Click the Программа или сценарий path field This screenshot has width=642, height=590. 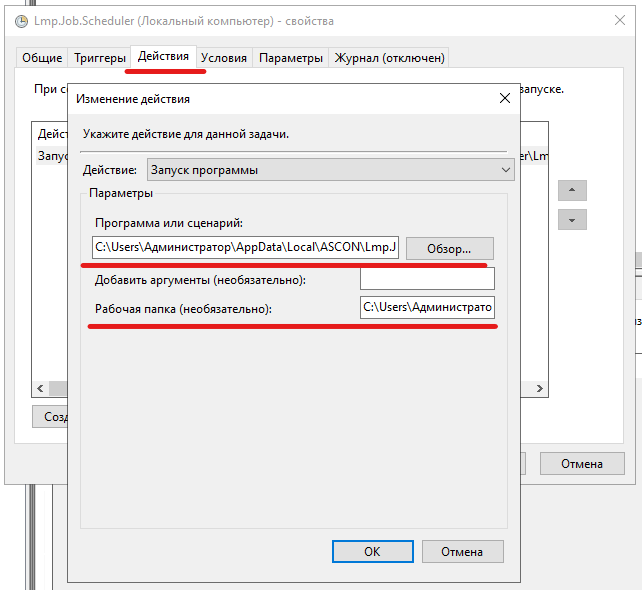tap(245, 247)
